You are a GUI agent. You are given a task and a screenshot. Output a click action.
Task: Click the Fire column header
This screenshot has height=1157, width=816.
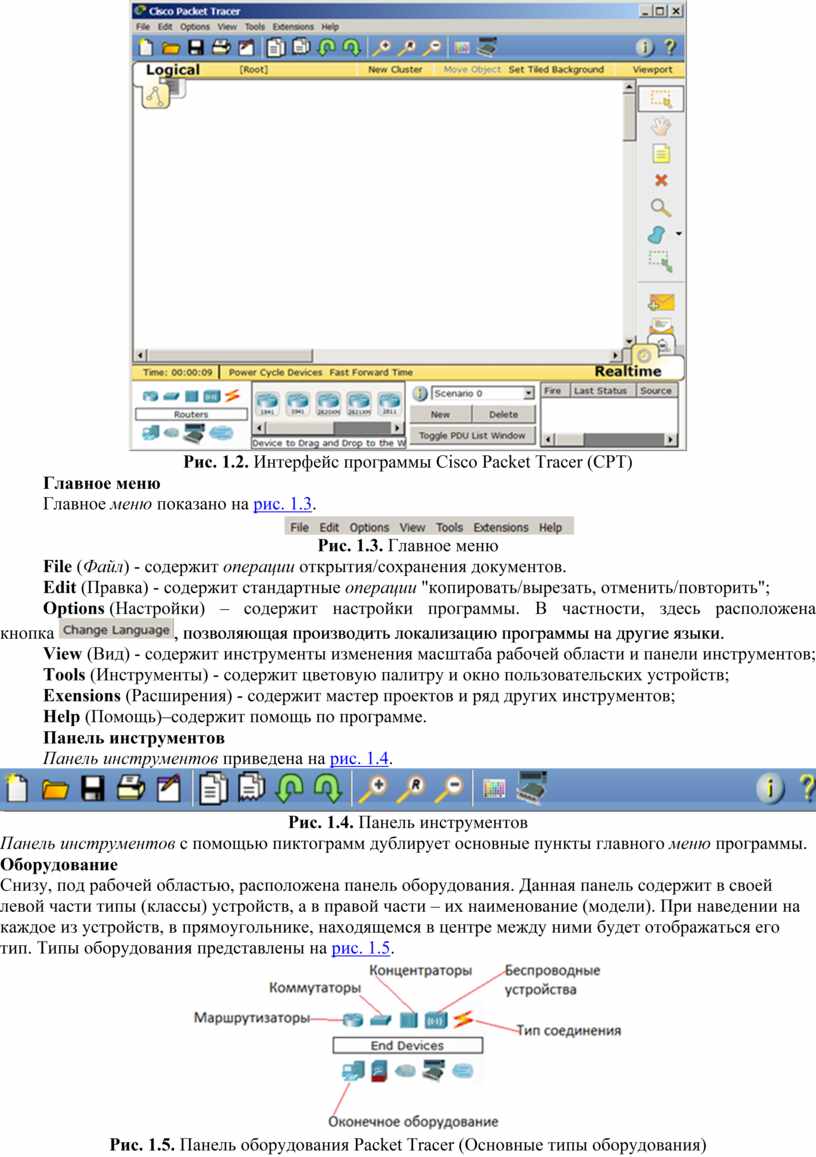coord(553,390)
